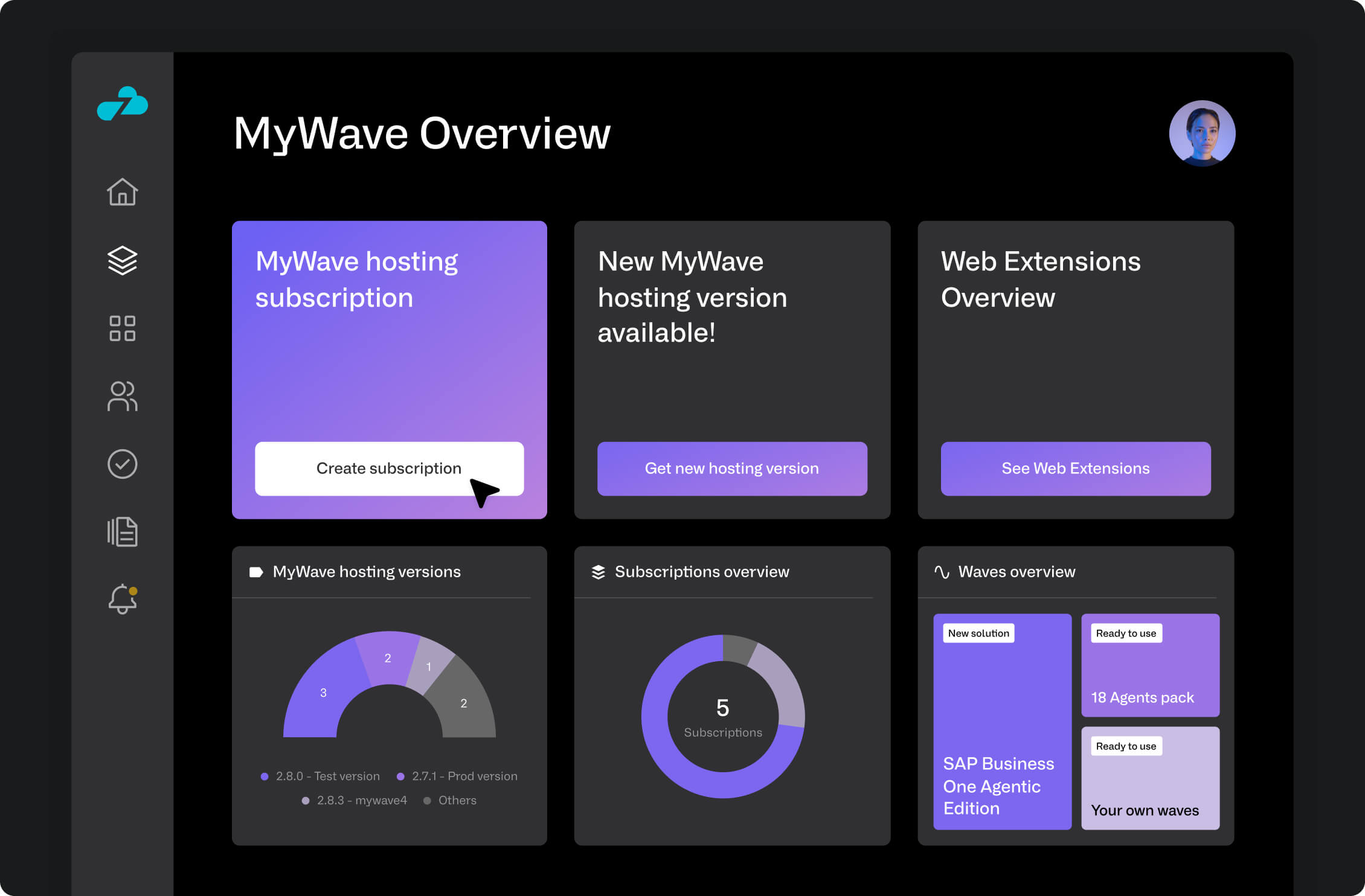Click the 2.8.0 - Test version legend dot
This screenshot has width=1365, height=896.
click(x=265, y=776)
